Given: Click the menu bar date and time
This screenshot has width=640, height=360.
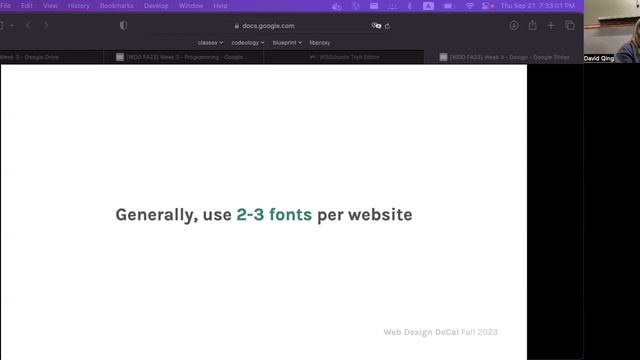Looking at the screenshot, I should click(x=538, y=6).
